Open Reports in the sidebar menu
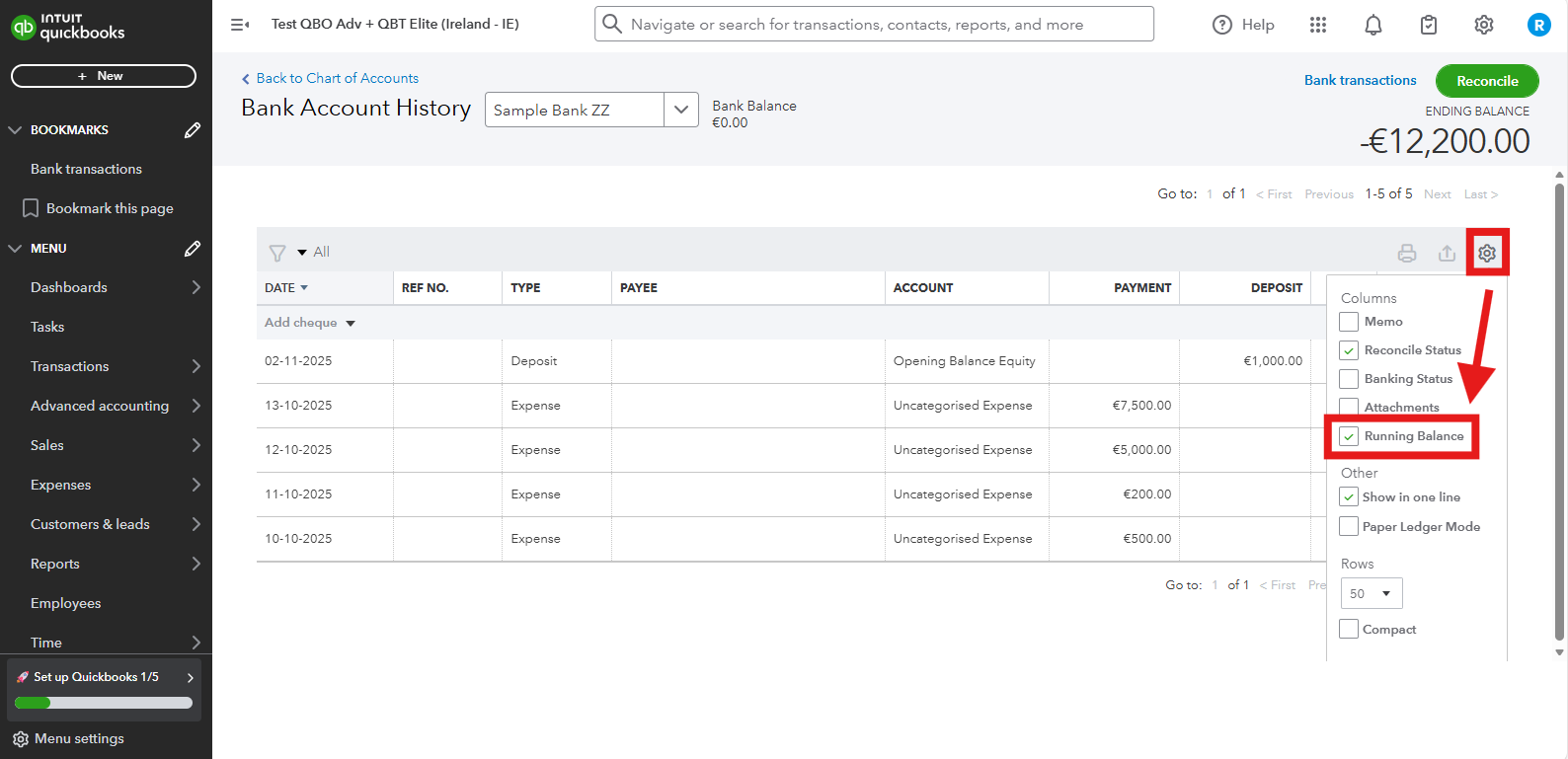Image resolution: width=1568 pixels, height=759 pixels. pyautogui.click(x=55, y=564)
